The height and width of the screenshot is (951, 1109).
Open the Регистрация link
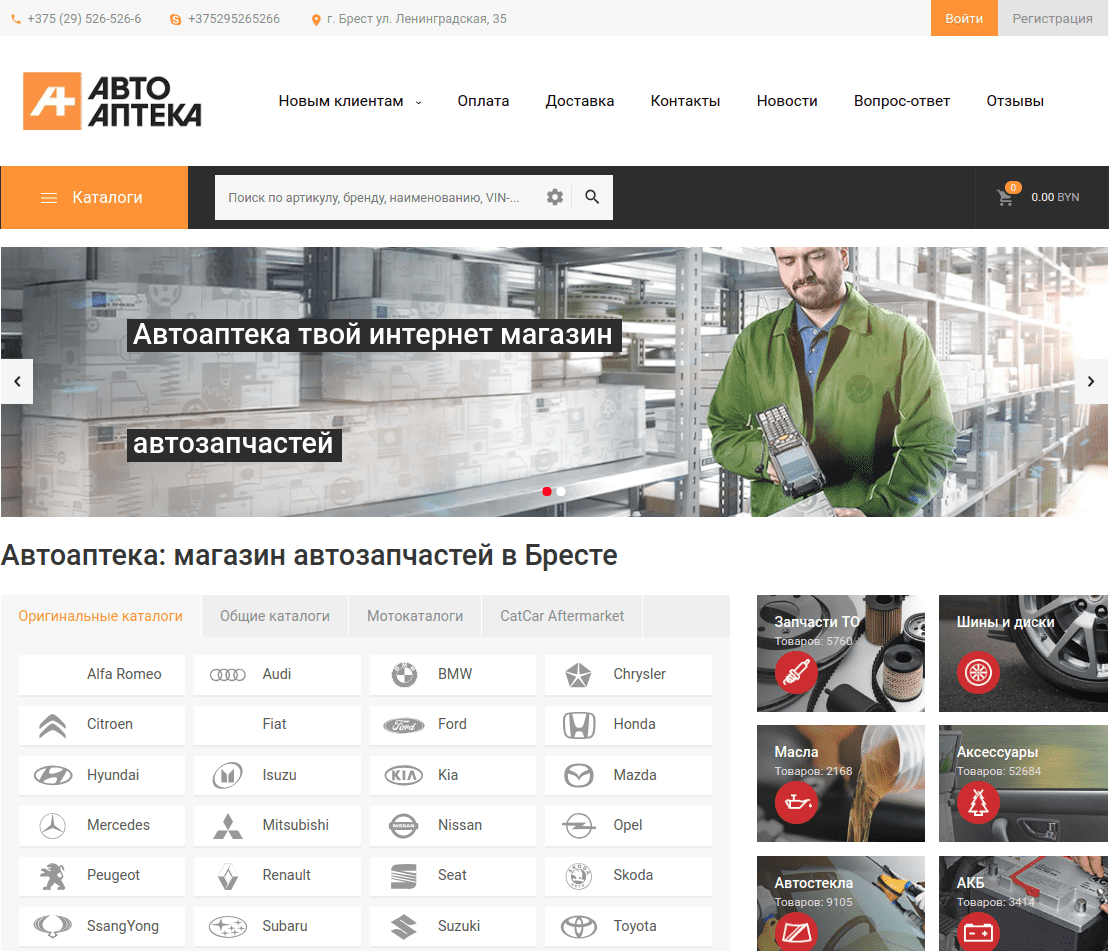coord(1052,18)
